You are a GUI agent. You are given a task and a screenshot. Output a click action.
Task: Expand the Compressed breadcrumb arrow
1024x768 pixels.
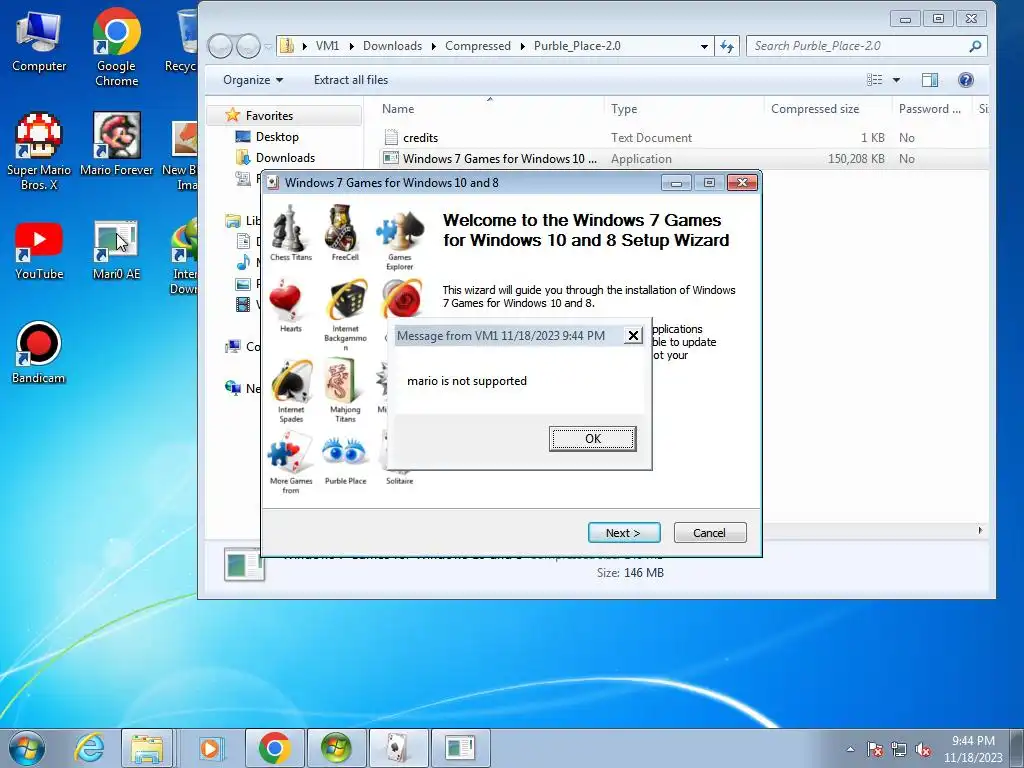(522, 46)
